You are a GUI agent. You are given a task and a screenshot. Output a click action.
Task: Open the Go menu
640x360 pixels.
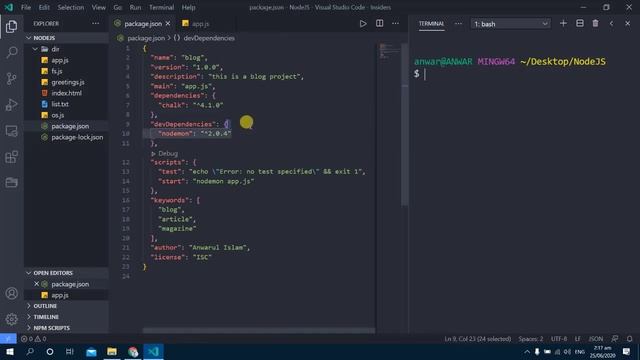[118, 7]
